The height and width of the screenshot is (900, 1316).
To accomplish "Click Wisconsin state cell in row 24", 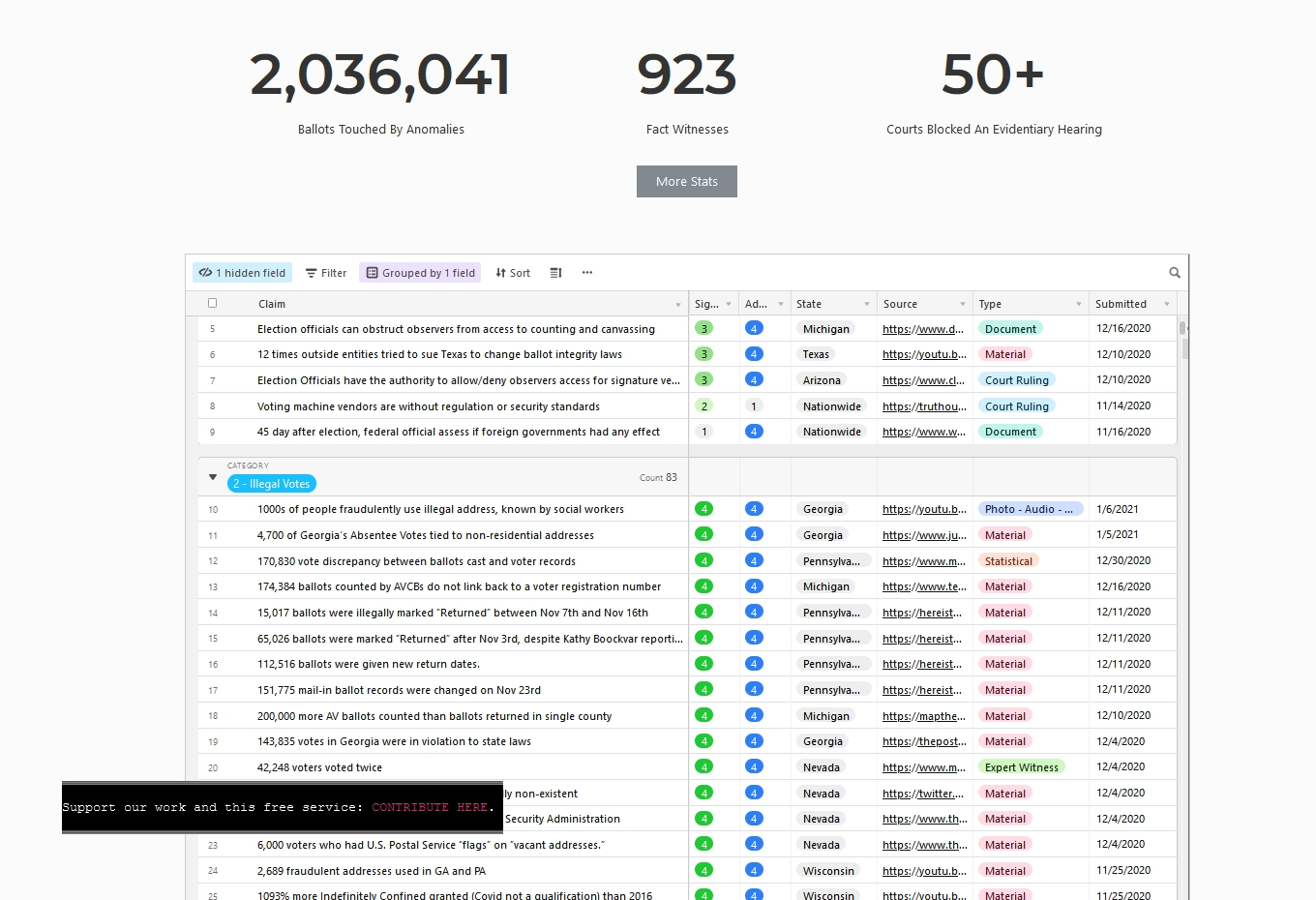I will click(828, 871).
